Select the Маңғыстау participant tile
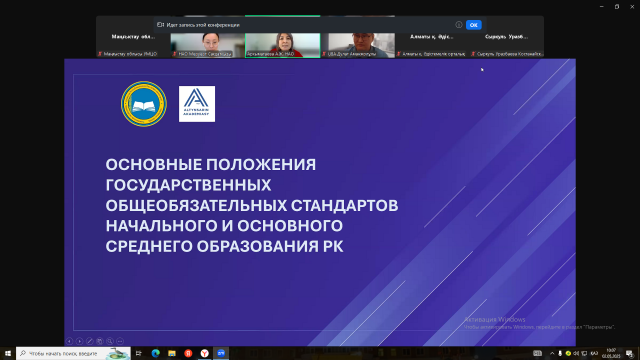This screenshot has width=640, height=360. 133,45
